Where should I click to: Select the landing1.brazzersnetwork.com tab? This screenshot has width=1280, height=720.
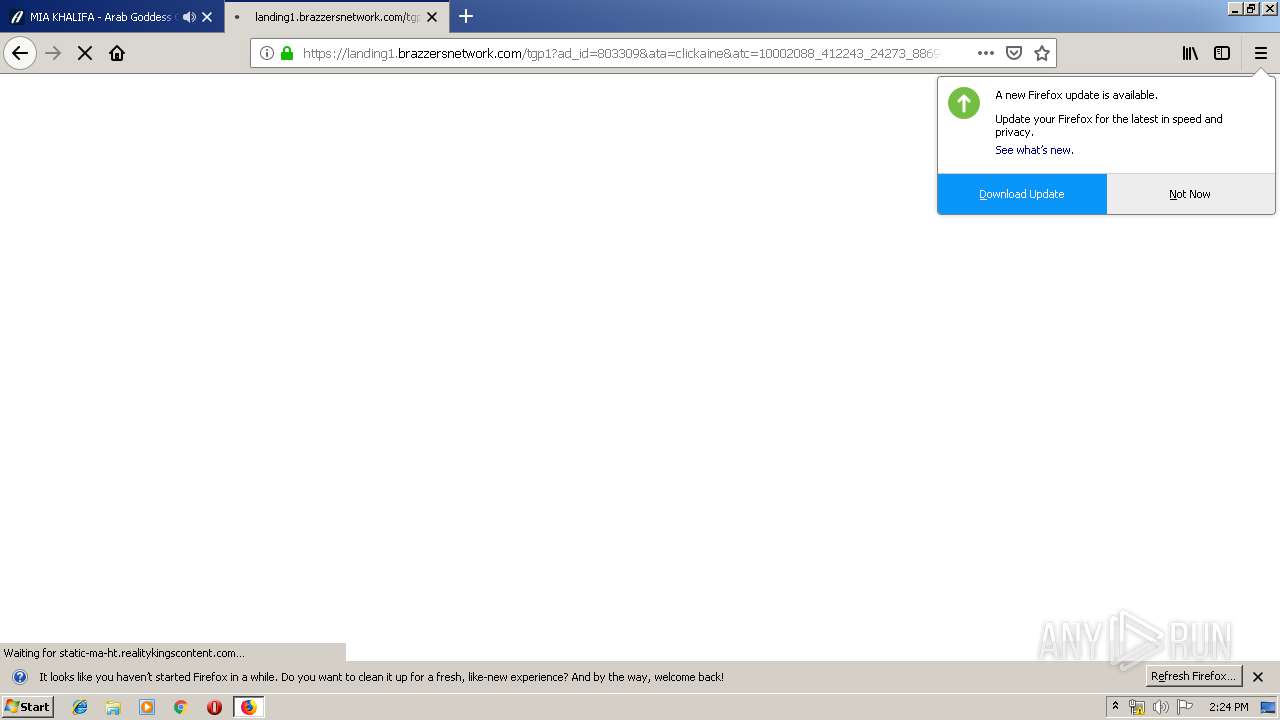tap(337, 17)
